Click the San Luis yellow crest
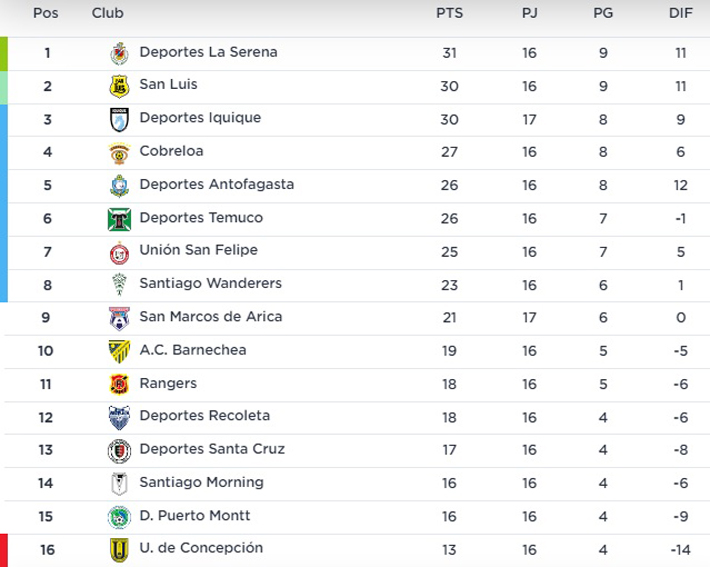This screenshot has height=567, width=710. (120, 86)
